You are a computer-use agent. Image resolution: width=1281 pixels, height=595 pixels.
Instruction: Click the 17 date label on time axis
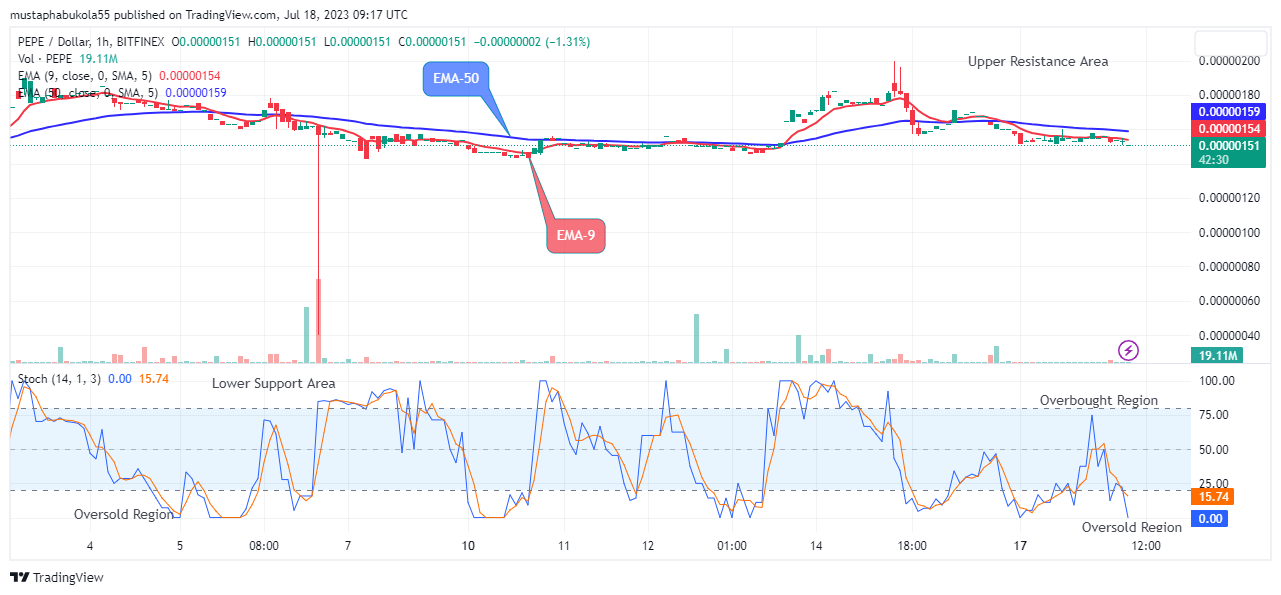click(1020, 546)
